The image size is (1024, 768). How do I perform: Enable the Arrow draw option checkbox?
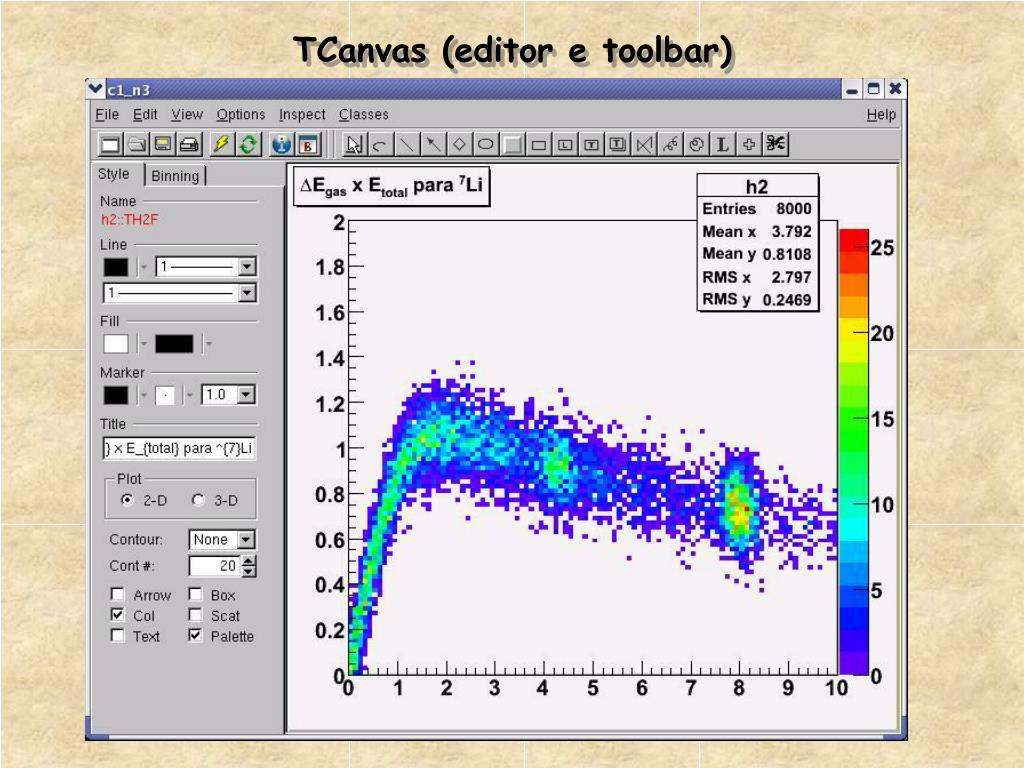tap(118, 594)
